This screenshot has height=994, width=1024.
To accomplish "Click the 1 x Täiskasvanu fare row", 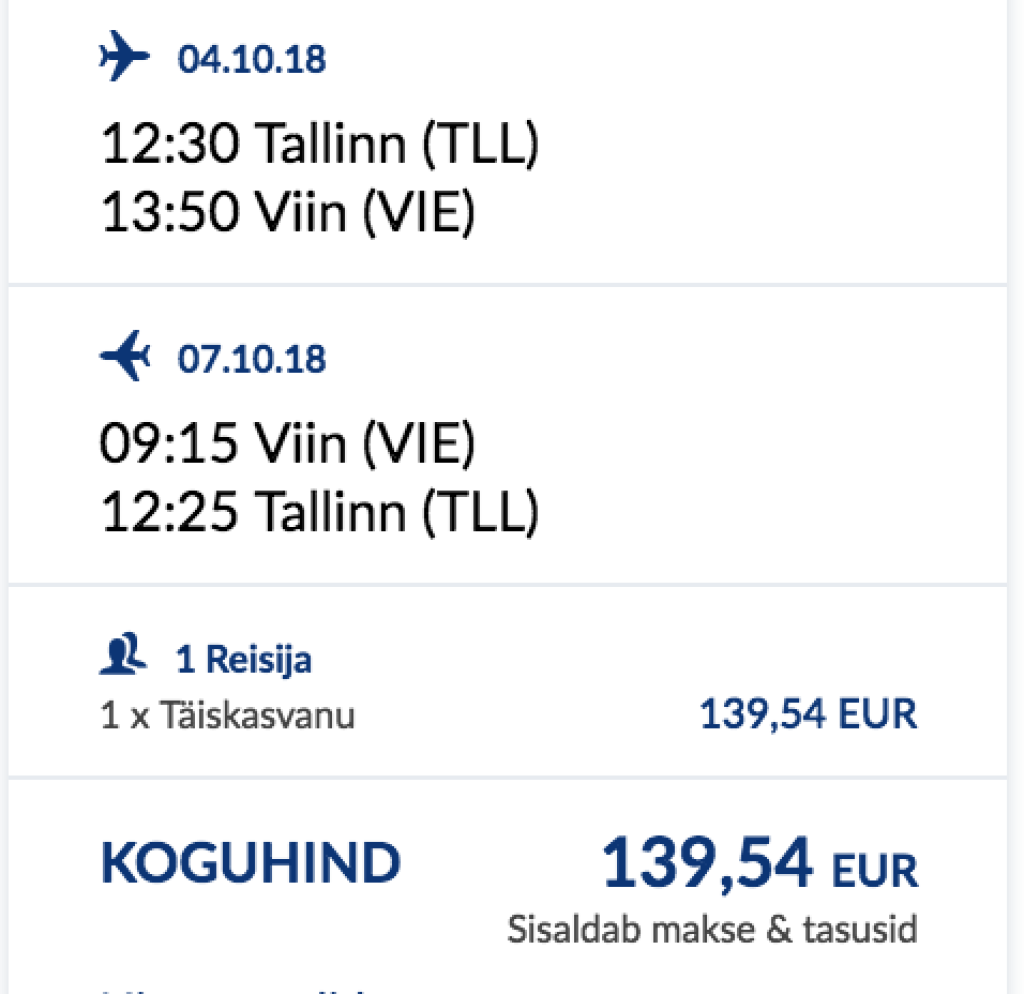I will 227,715.
